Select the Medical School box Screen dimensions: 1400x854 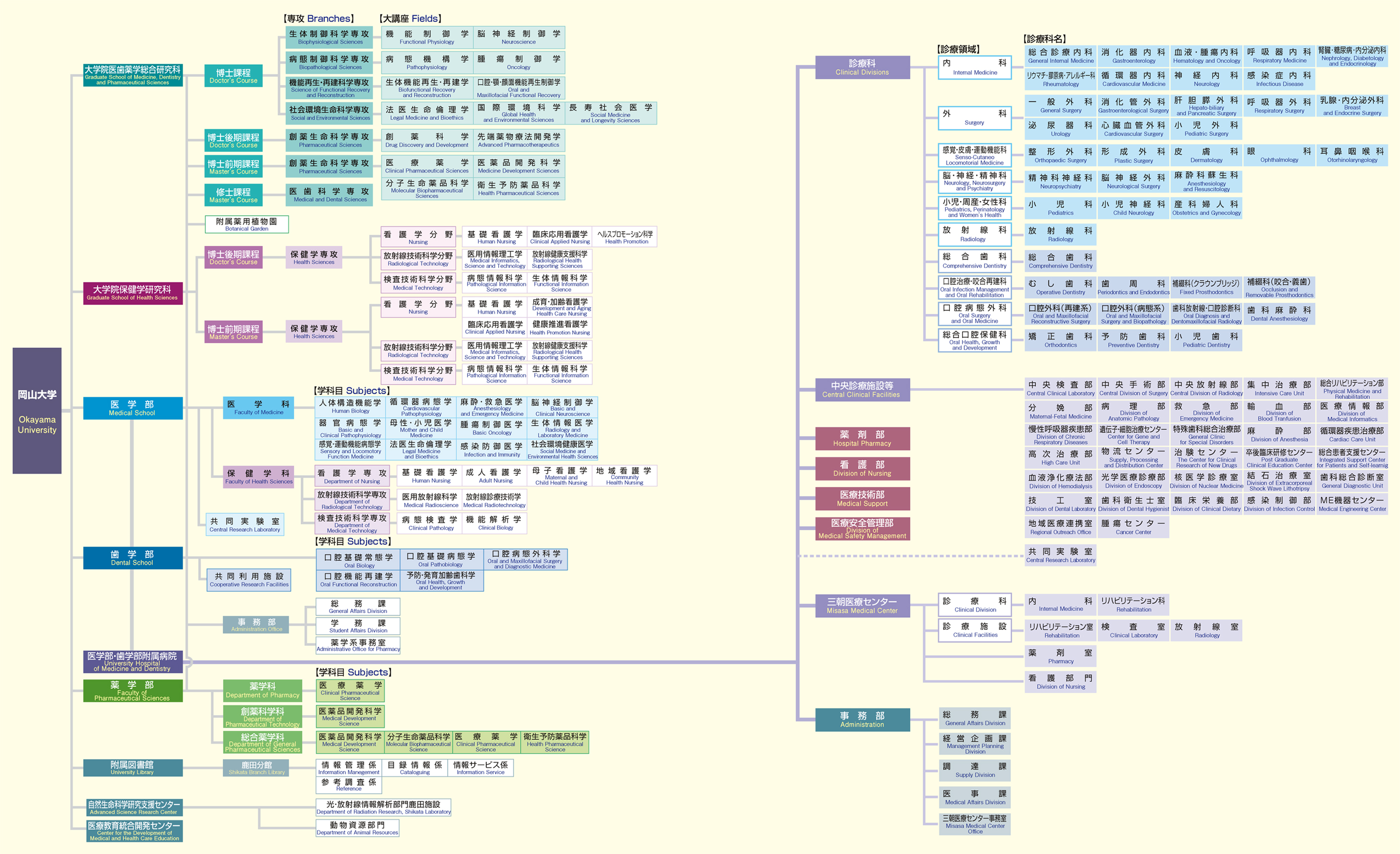click(133, 407)
